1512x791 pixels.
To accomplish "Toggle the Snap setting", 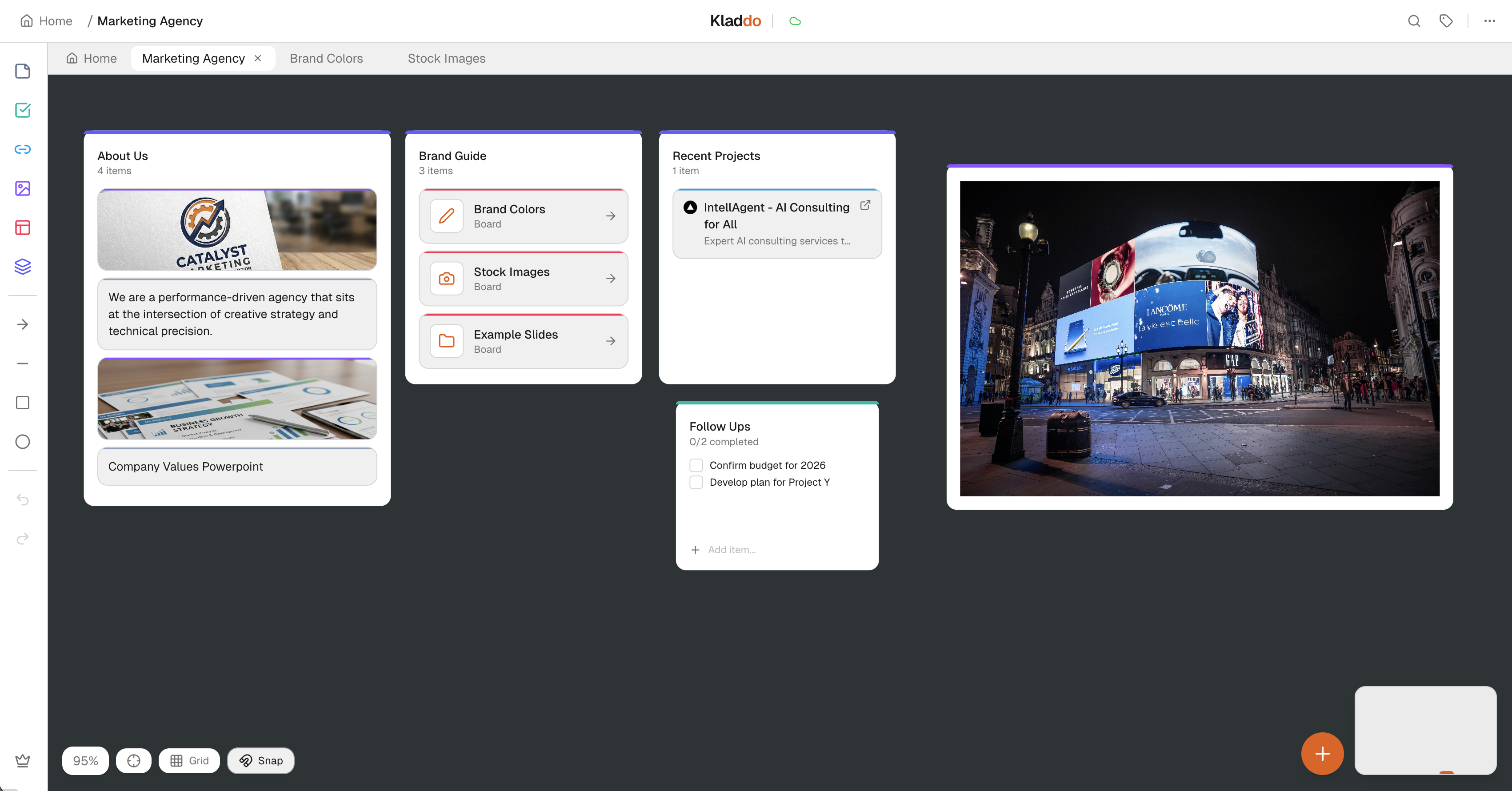I will click(260, 760).
